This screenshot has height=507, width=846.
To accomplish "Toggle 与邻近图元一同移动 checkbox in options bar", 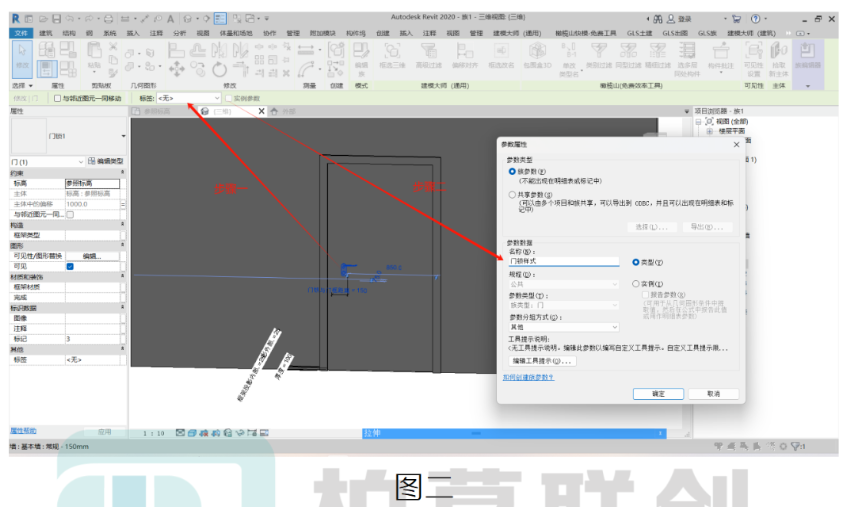I will pos(57,98).
